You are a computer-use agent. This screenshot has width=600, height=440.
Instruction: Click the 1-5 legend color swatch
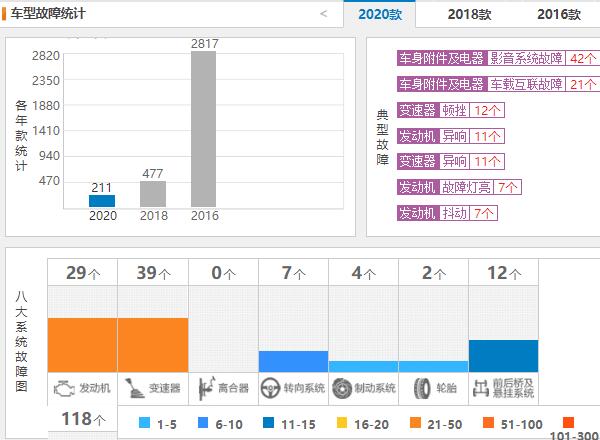pyautogui.click(x=145, y=422)
